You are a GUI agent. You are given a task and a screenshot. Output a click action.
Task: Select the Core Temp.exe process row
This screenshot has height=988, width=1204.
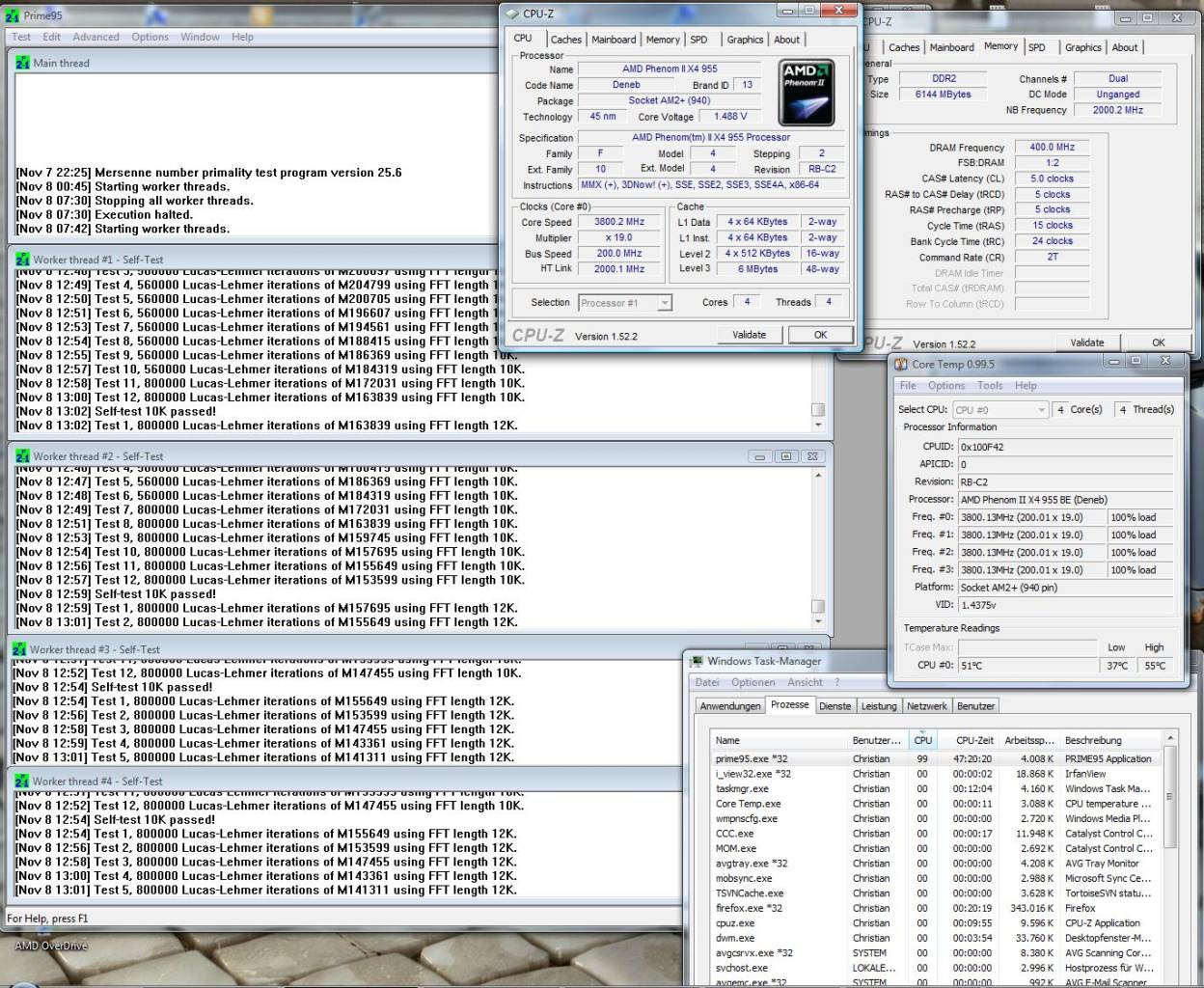pyautogui.click(x=936, y=804)
